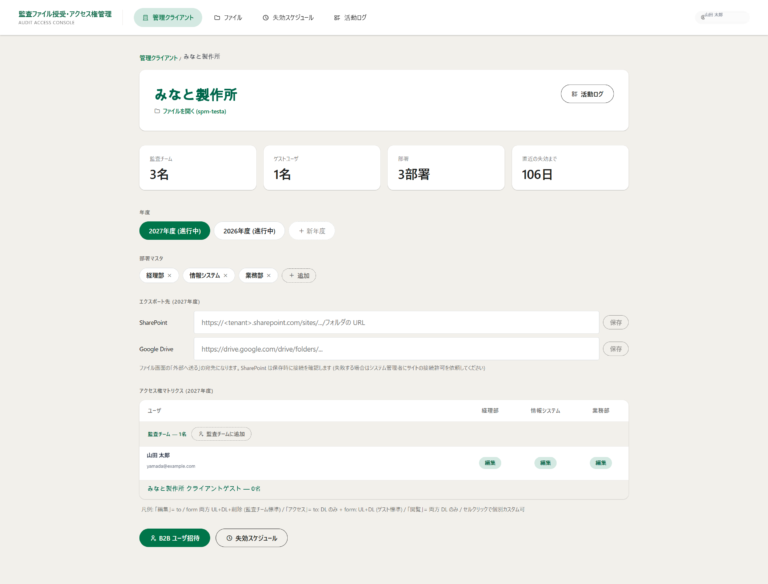Click the ゲストユーザ 1名 stat card
The image size is (768, 584).
[x=322, y=168]
